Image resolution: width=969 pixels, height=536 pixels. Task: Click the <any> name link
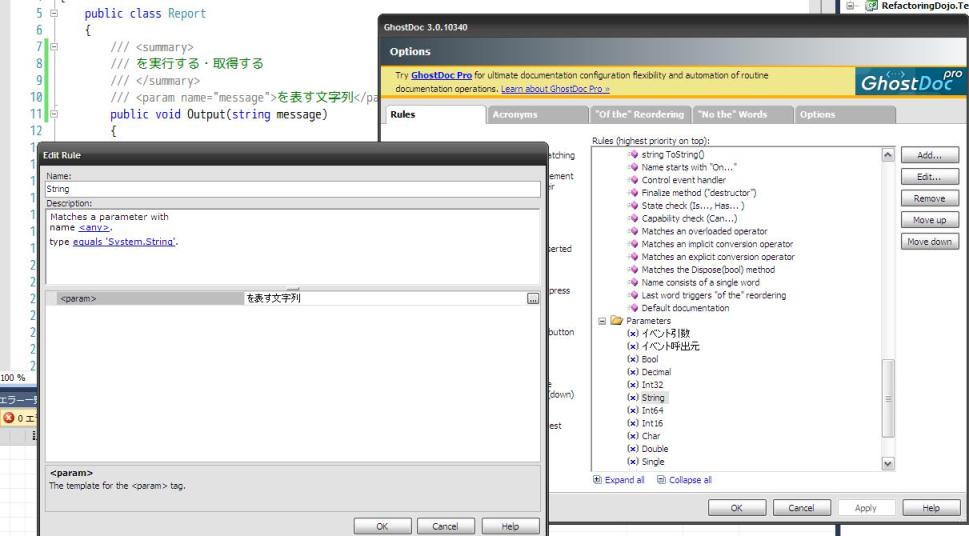[x=95, y=228]
